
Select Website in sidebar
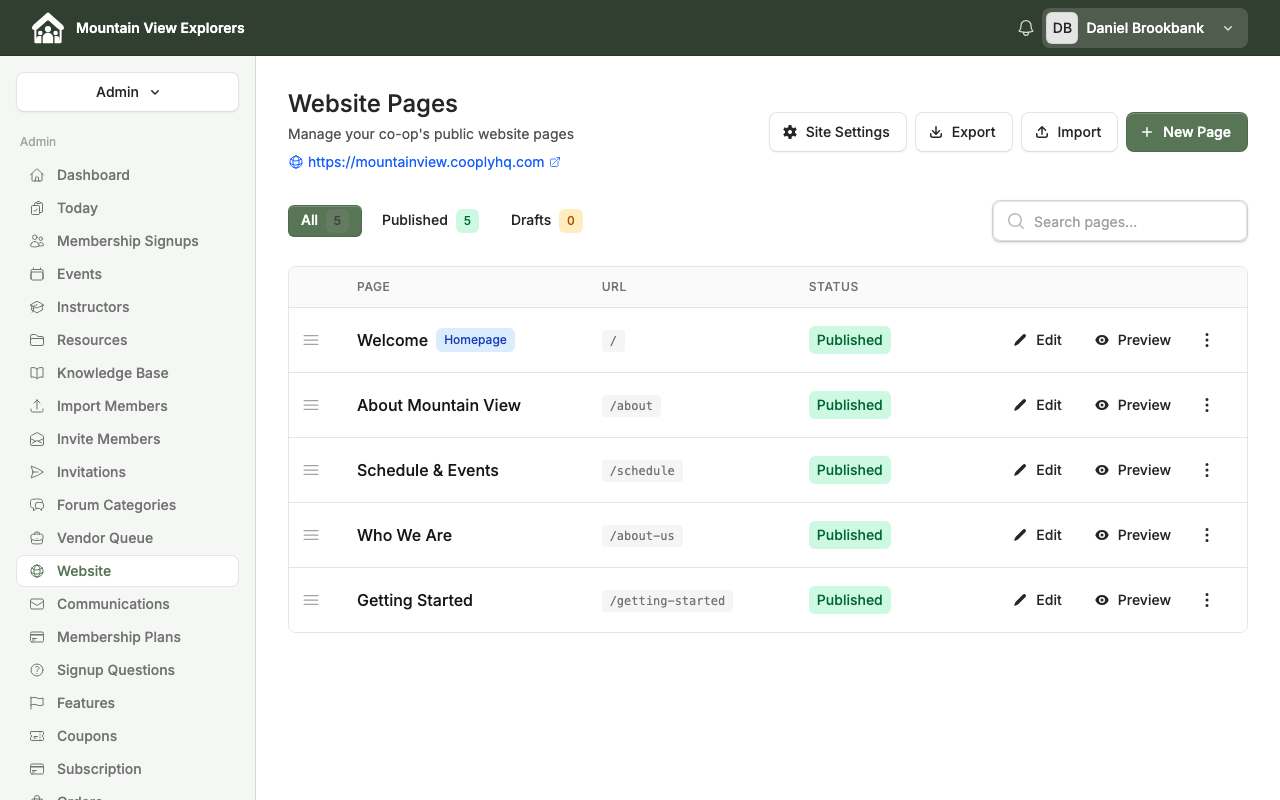(127, 571)
